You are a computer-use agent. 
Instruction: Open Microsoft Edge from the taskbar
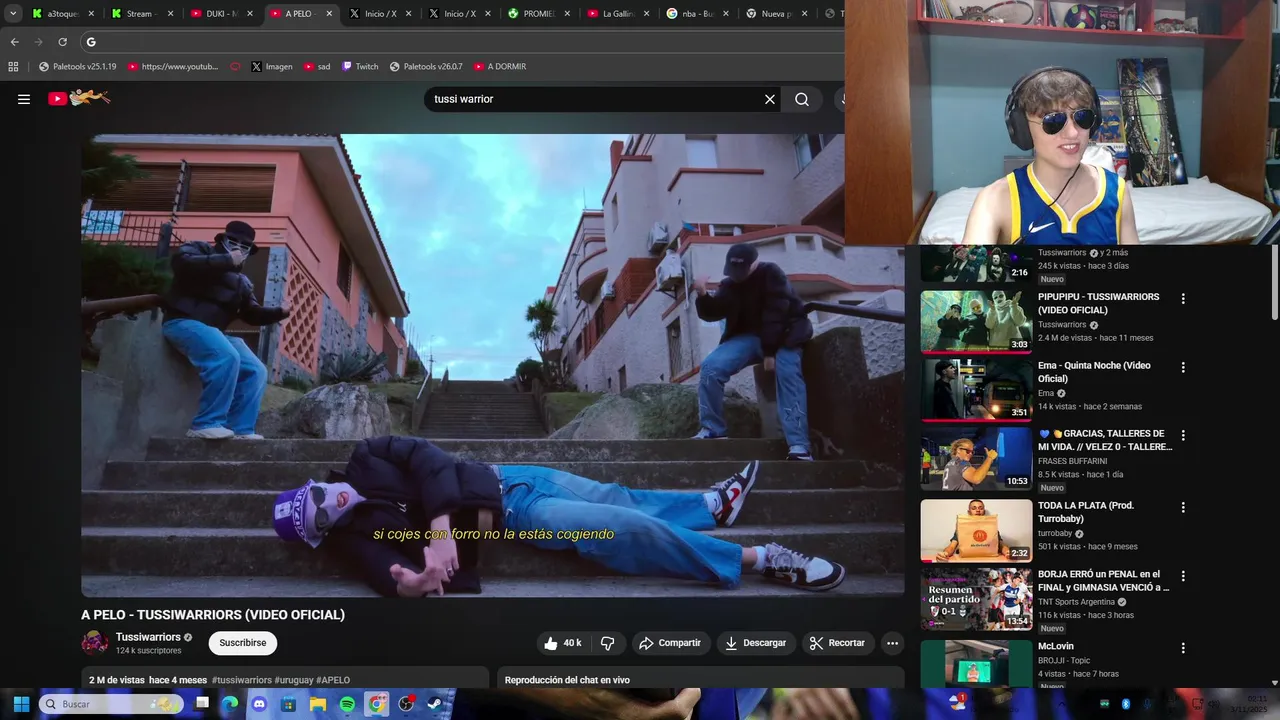(231, 704)
